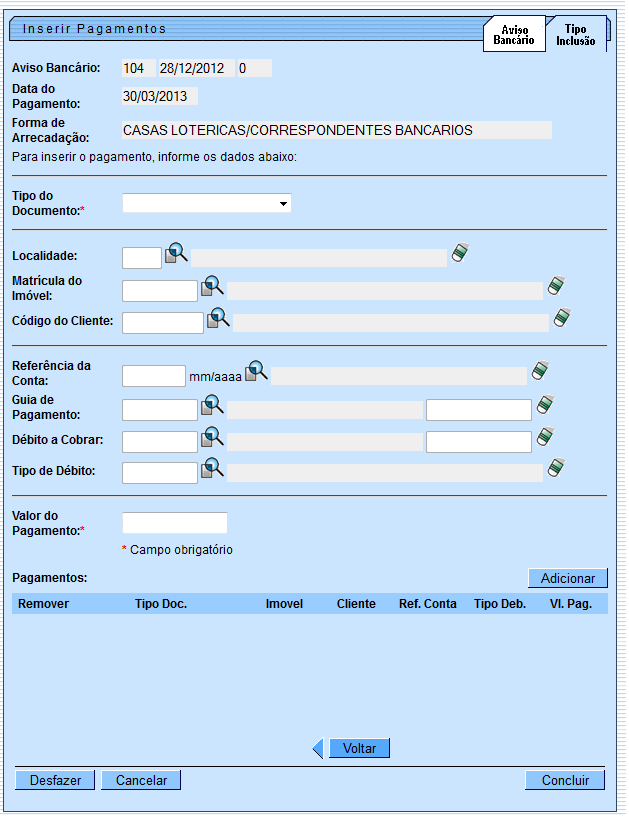
Task: Open the Débito a Cobrar search lookup
Action: point(212,437)
